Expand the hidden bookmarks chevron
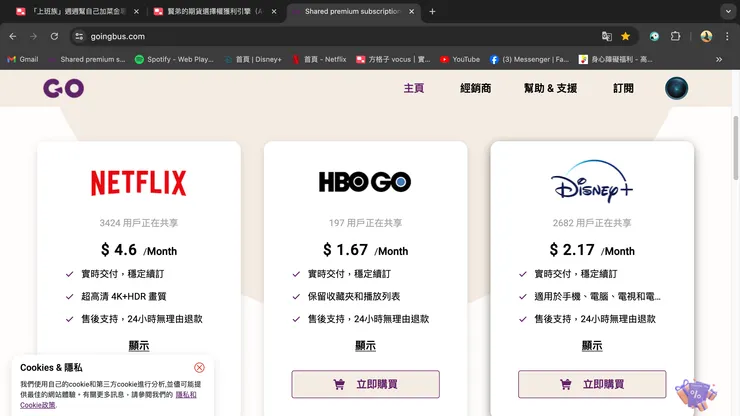Image resolution: width=740 pixels, height=416 pixels. [719, 59]
